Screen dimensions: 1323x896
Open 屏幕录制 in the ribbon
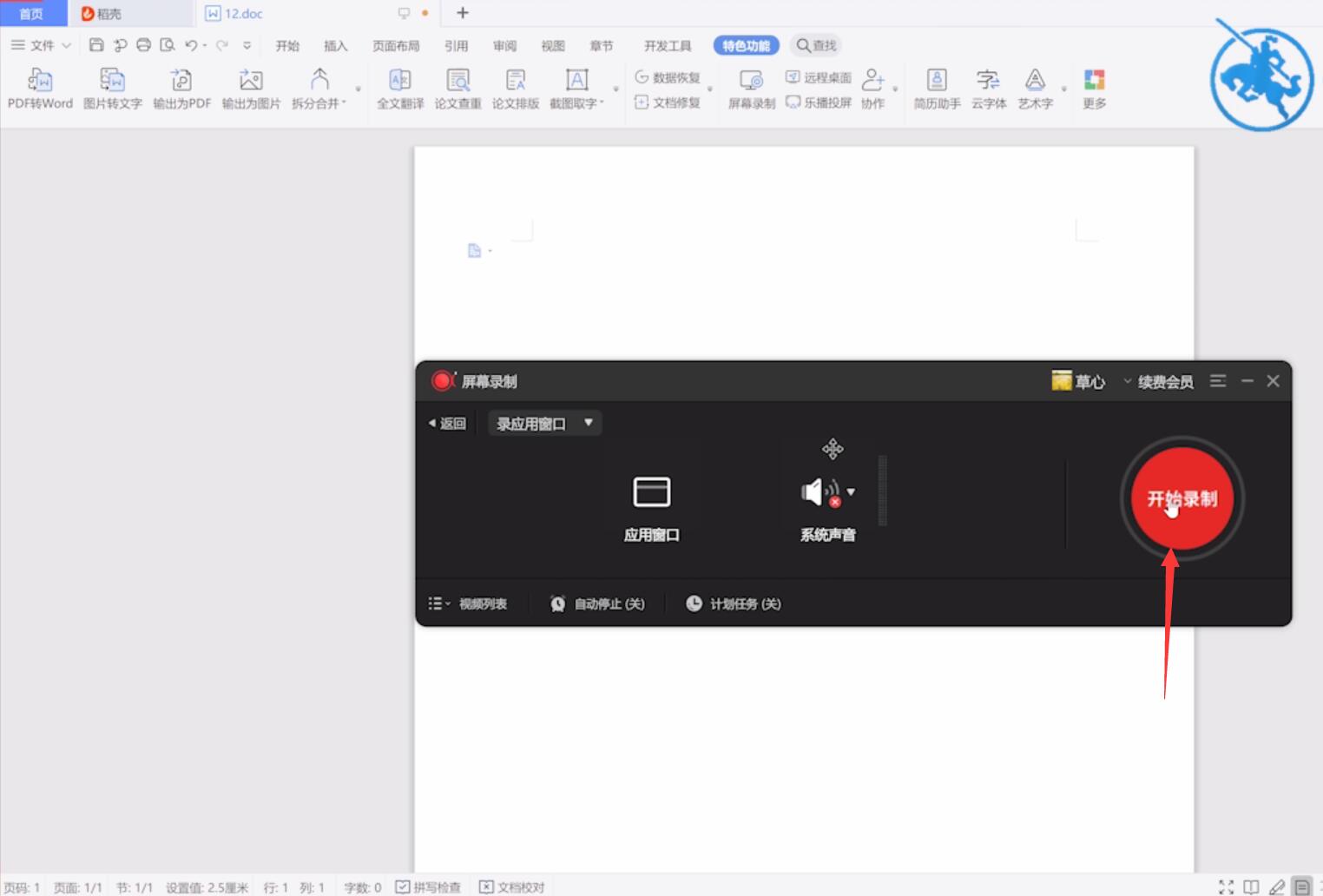pyautogui.click(x=752, y=89)
